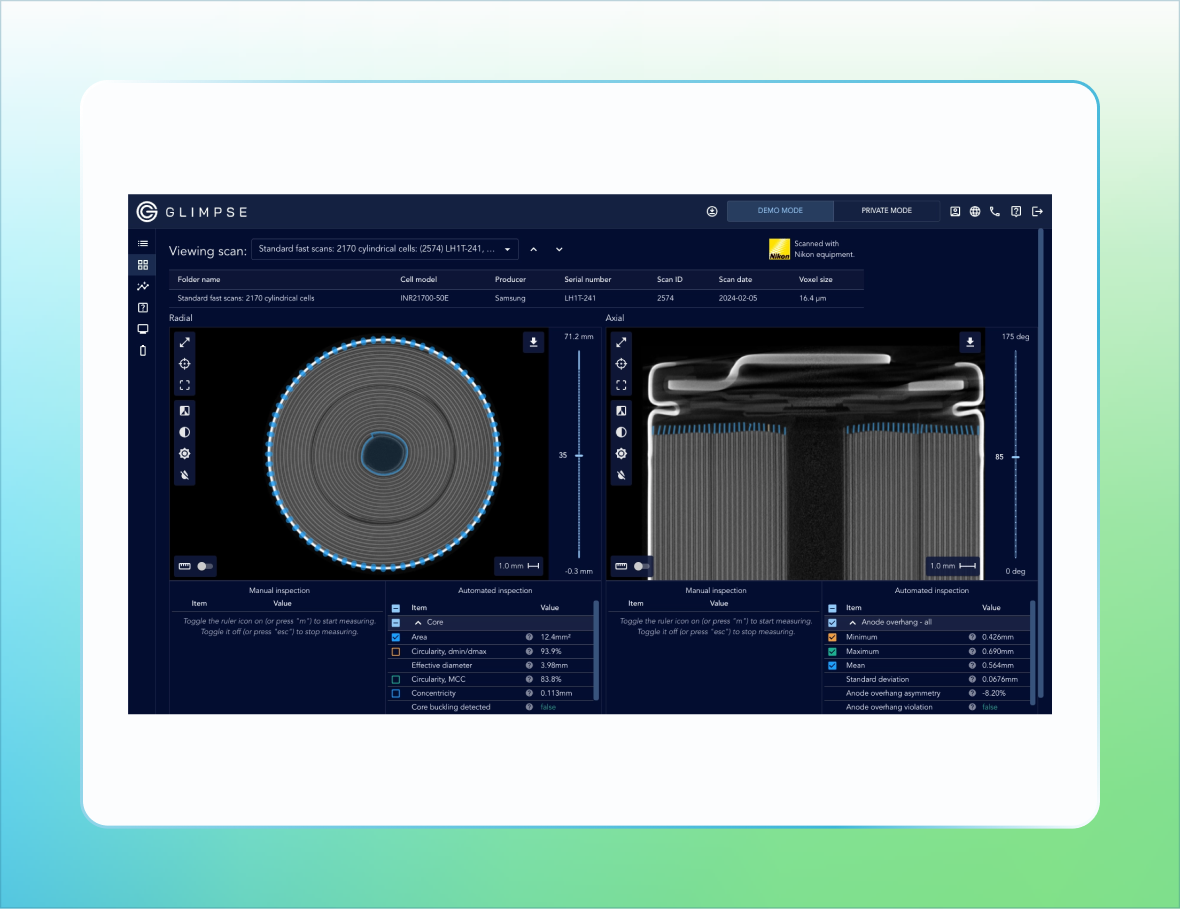
Task: Click the crosshair target icon in the Axial view
Action: click(x=621, y=364)
